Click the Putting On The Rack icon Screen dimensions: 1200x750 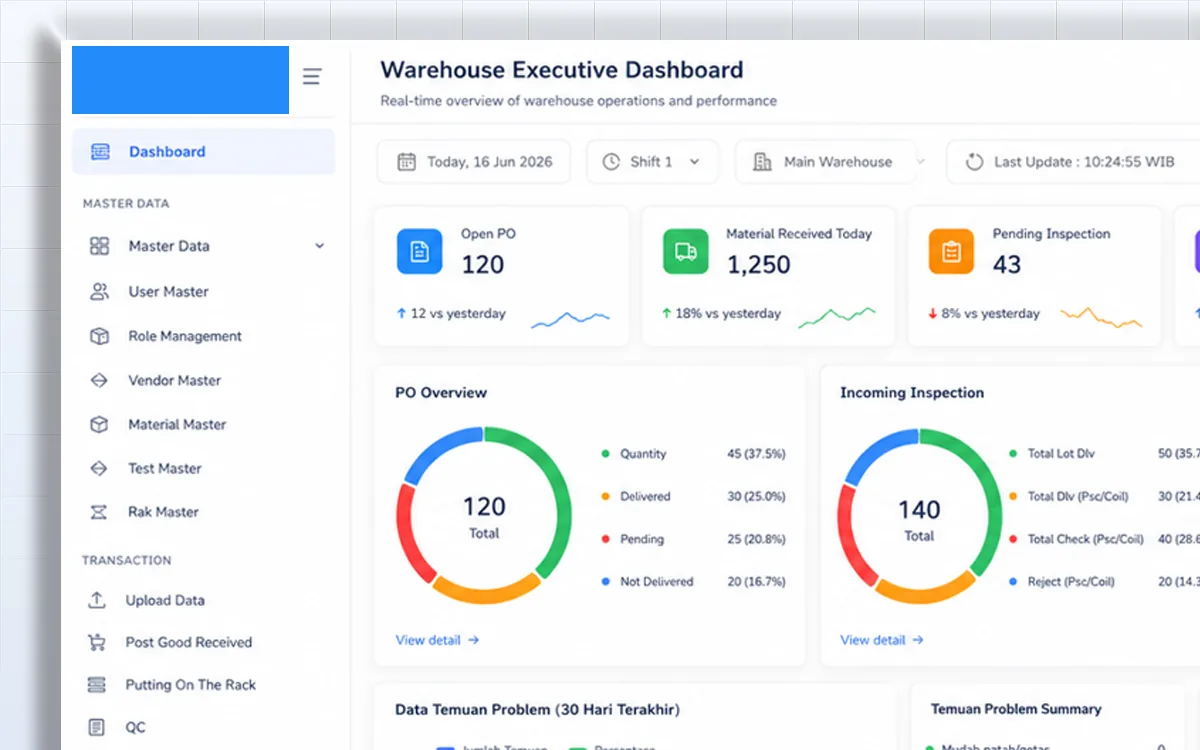(97, 685)
